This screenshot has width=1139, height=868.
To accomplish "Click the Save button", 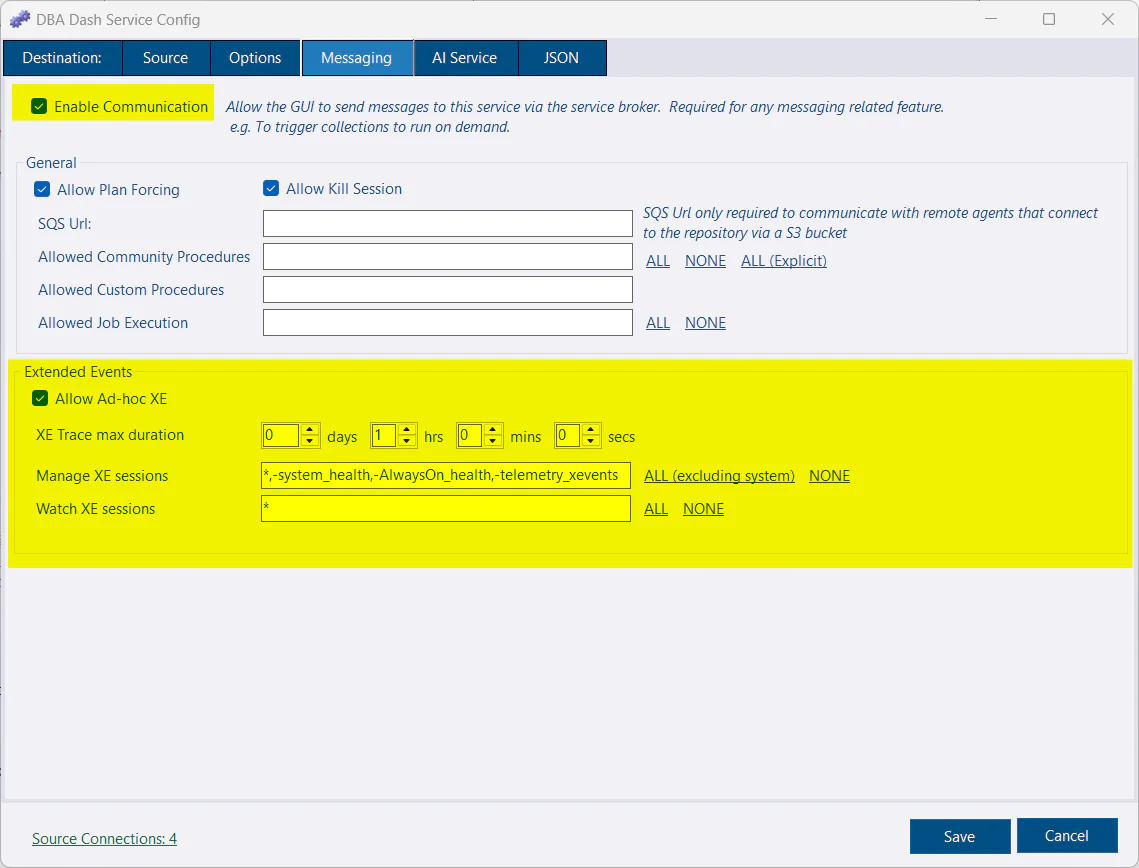I will coord(960,837).
